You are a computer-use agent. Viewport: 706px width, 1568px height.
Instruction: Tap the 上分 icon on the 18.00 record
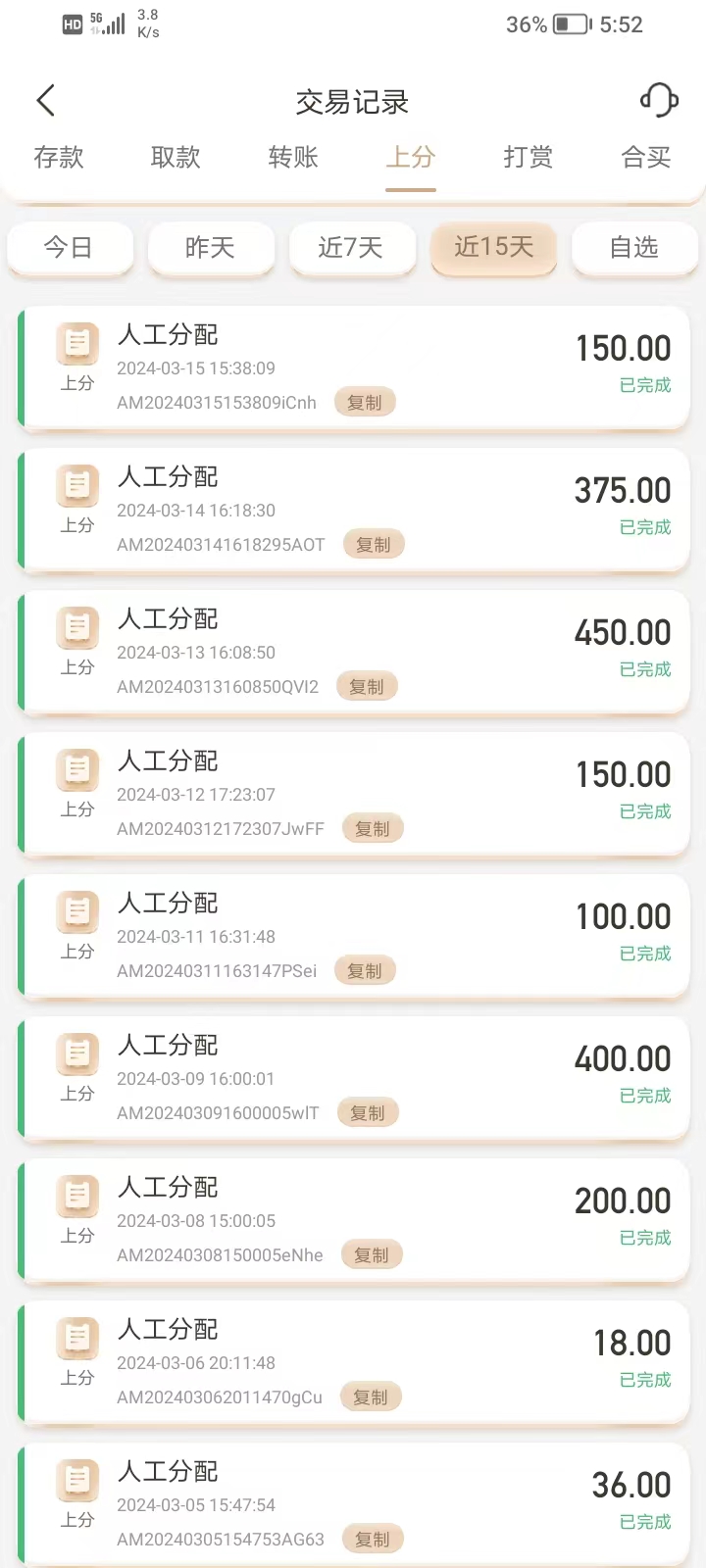tap(77, 1338)
